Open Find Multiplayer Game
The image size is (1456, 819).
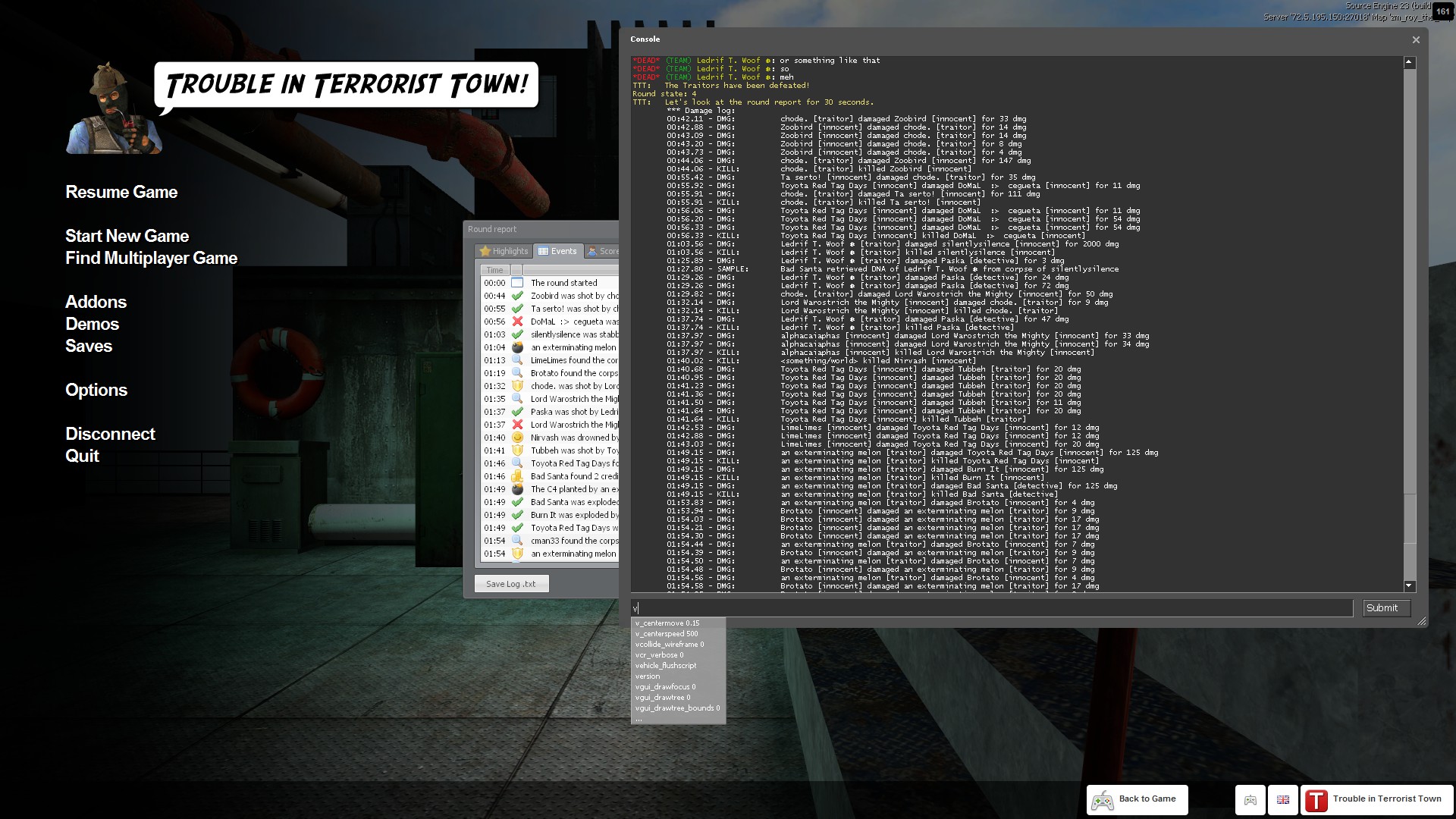coord(151,259)
